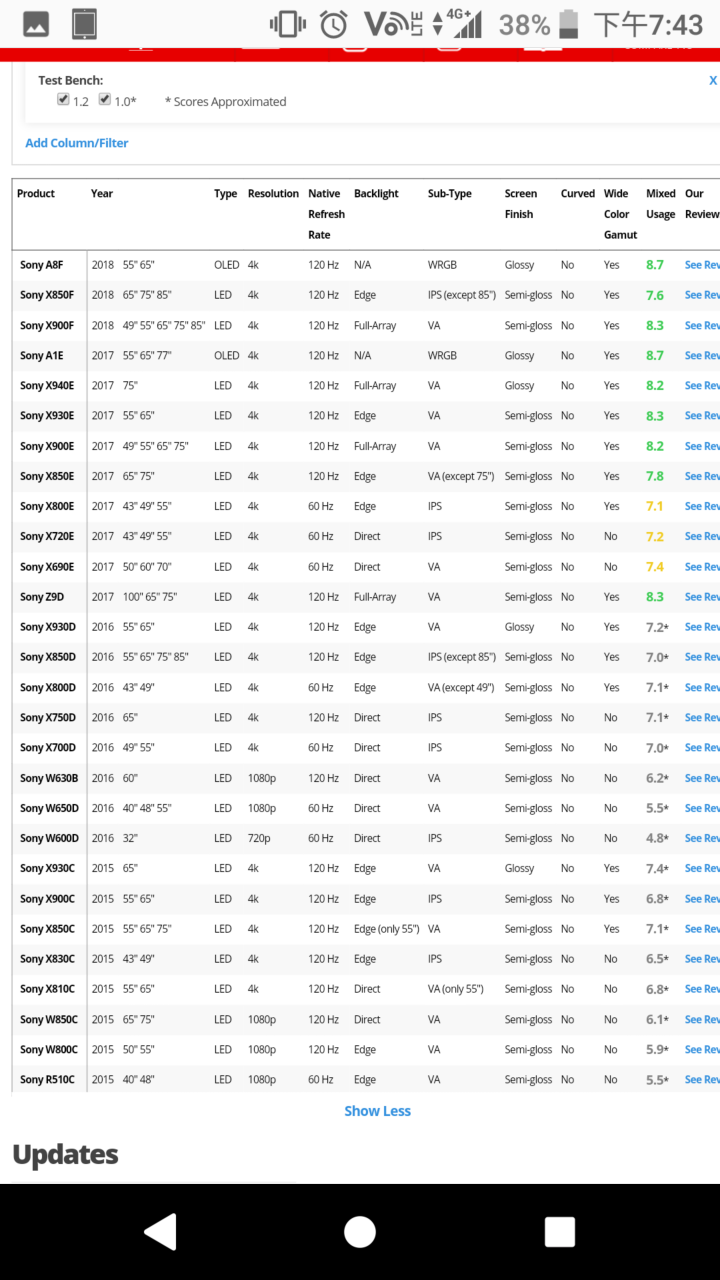Tap the battery icon in status bar
The width and height of the screenshot is (720, 1280).
[x=568, y=24]
